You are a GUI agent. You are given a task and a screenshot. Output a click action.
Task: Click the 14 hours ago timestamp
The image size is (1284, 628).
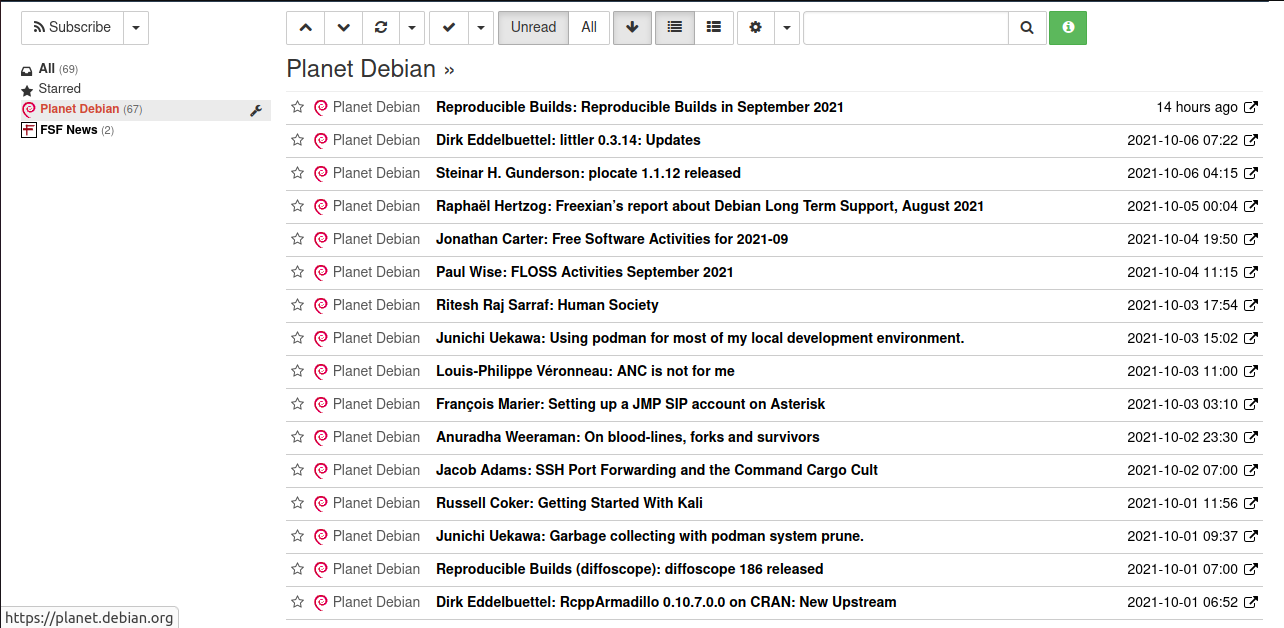point(1197,107)
